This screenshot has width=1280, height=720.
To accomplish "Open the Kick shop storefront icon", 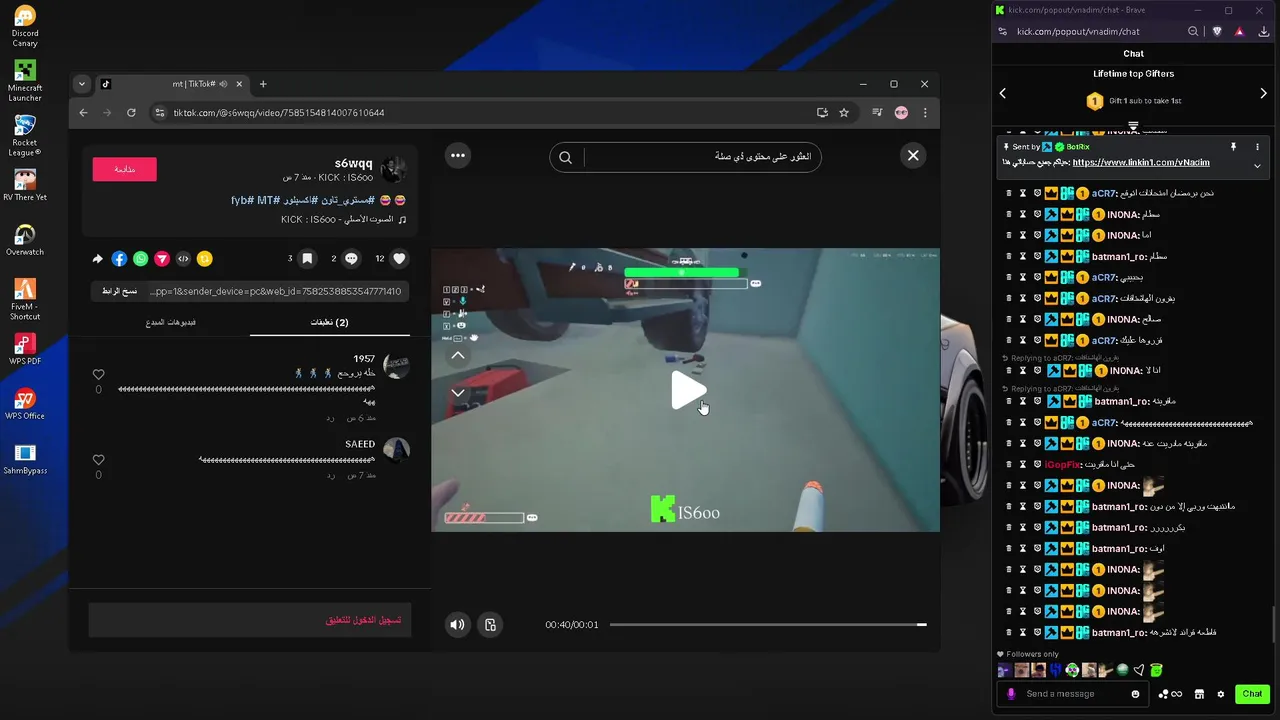I will [x=1199, y=694].
